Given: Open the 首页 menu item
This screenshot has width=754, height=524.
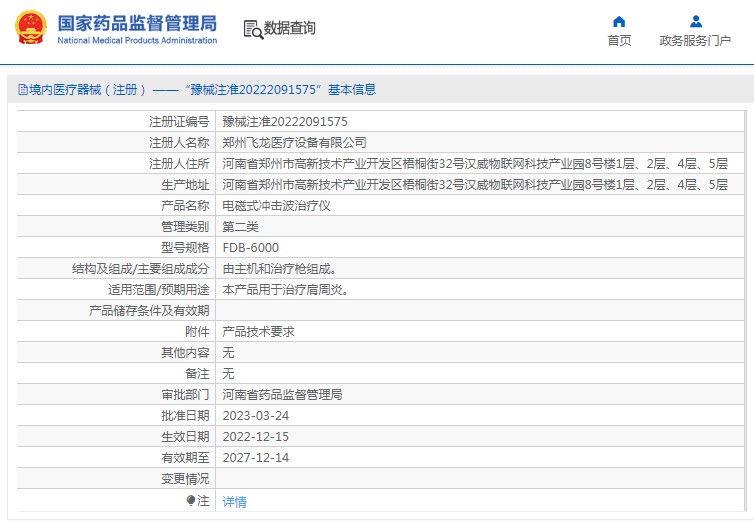Looking at the screenshot, I should tap(619, 40).
